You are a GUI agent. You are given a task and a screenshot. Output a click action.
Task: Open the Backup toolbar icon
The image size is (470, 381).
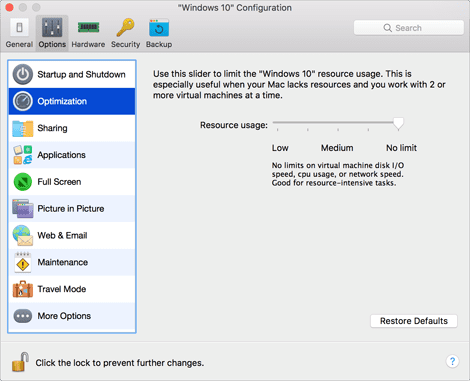[x=159, y=28]
